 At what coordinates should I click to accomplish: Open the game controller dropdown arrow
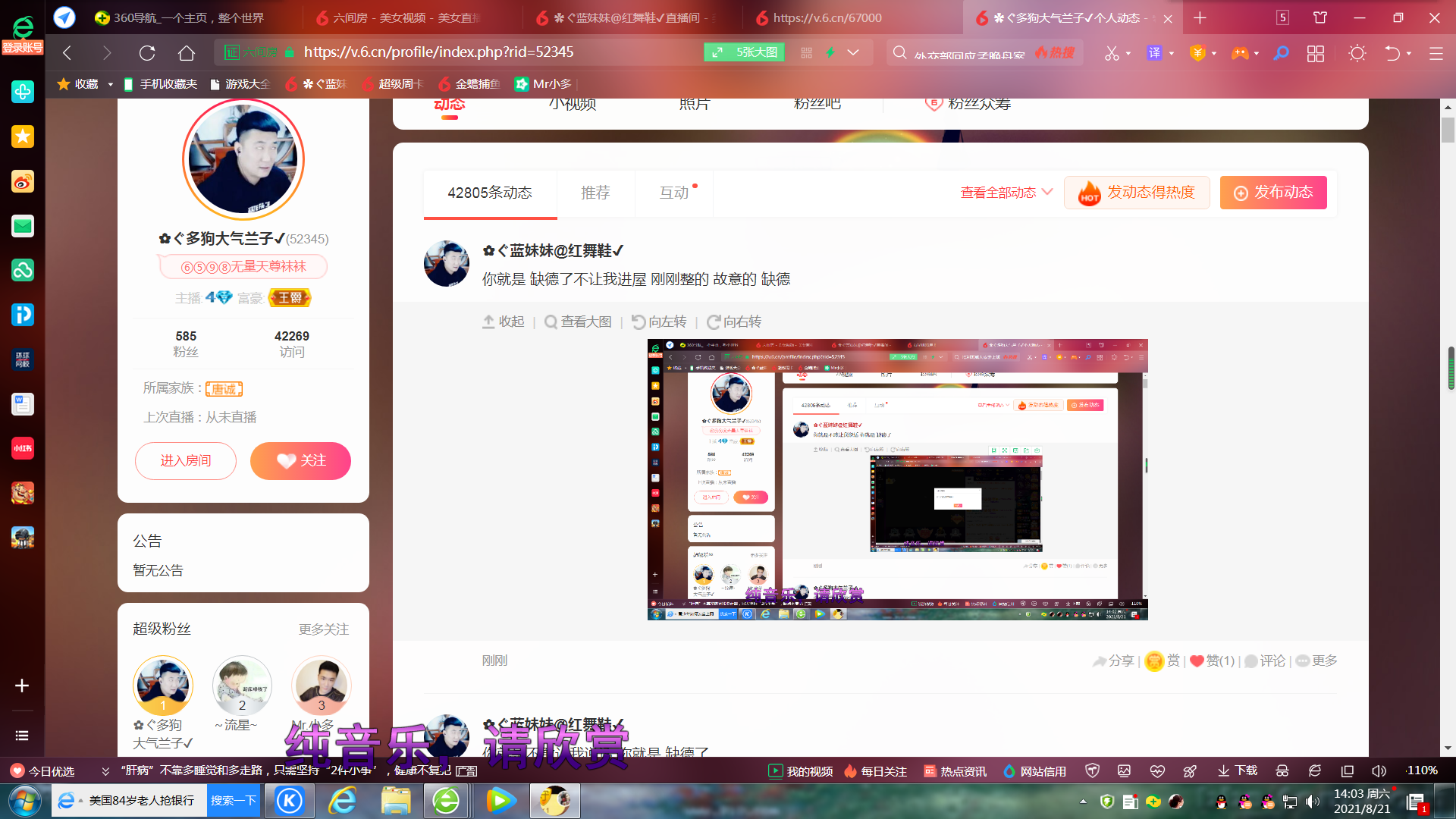point(1257,53)
